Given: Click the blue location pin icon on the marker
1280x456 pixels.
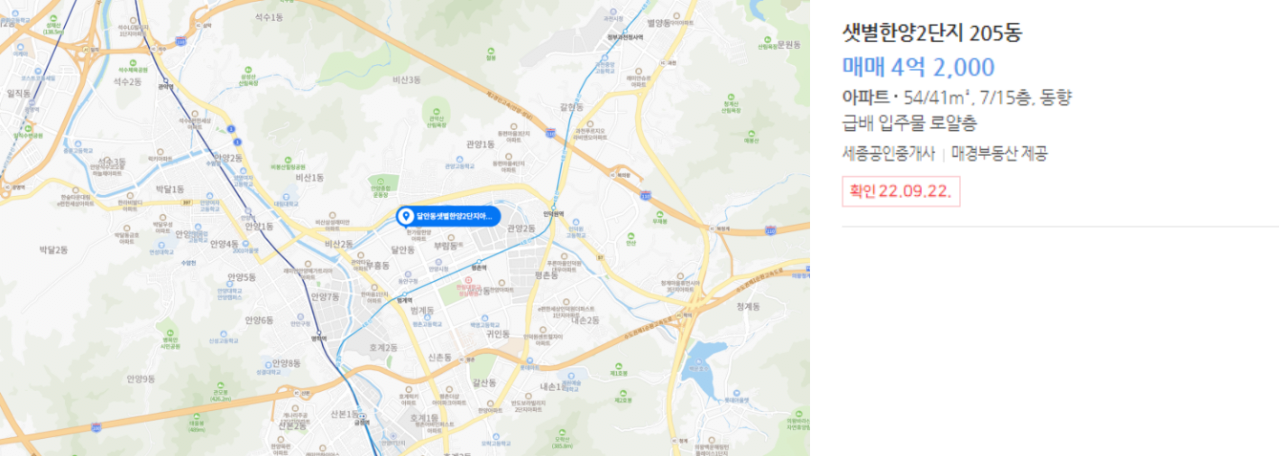Looking at the screenshot, I should pos(405,216).
